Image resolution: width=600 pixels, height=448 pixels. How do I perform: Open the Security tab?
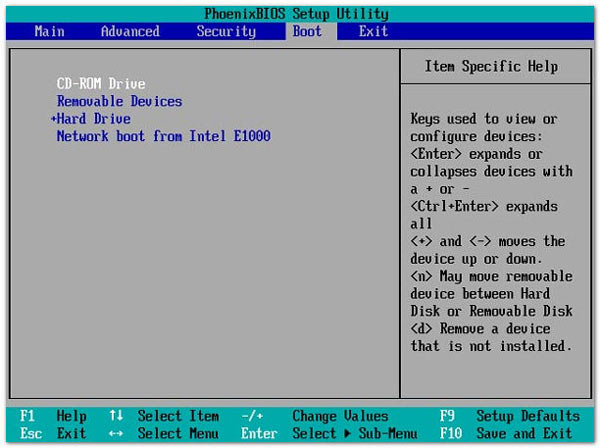tap(226, 31)
